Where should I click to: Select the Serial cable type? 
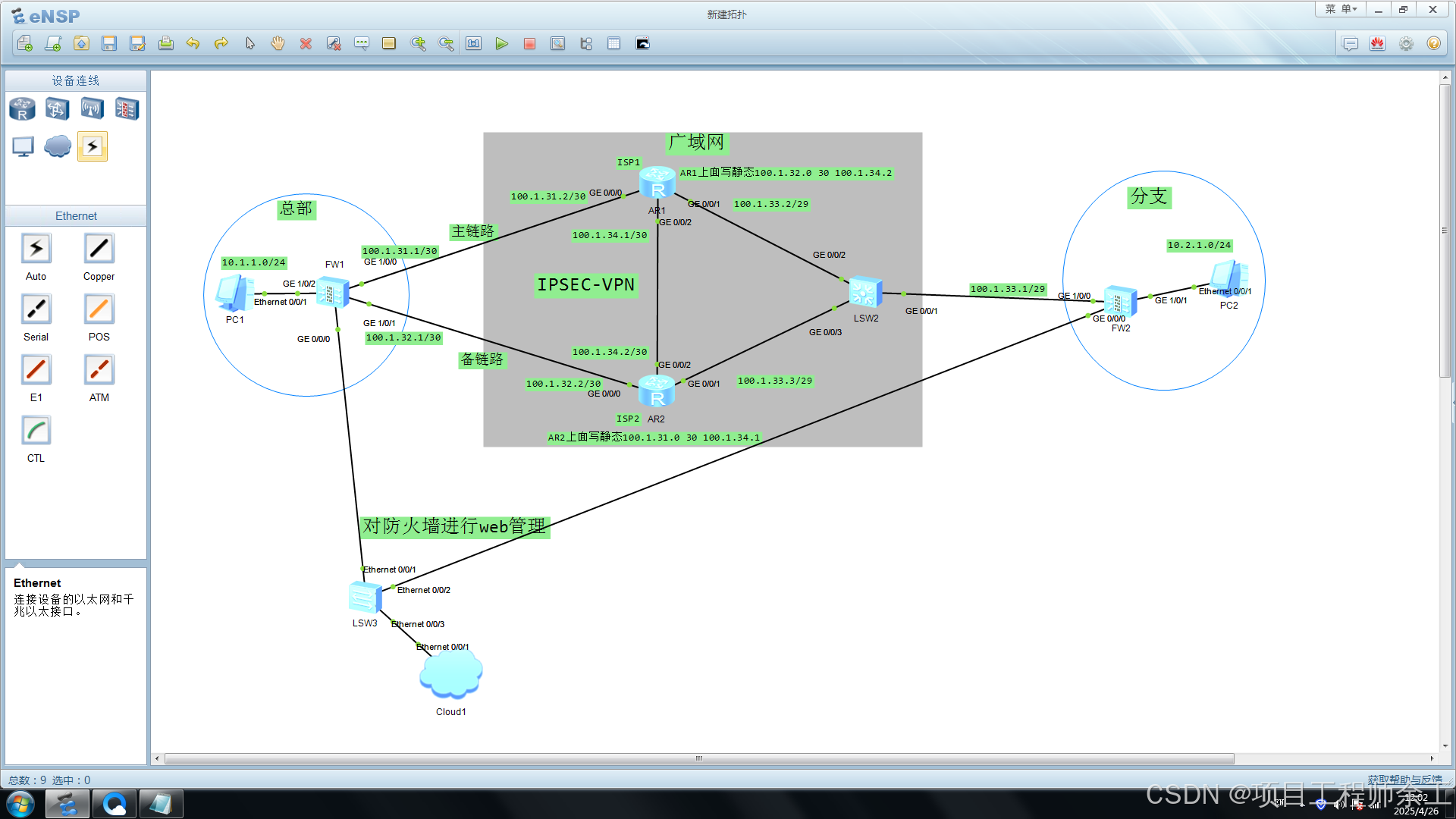(x=36, y=309)
